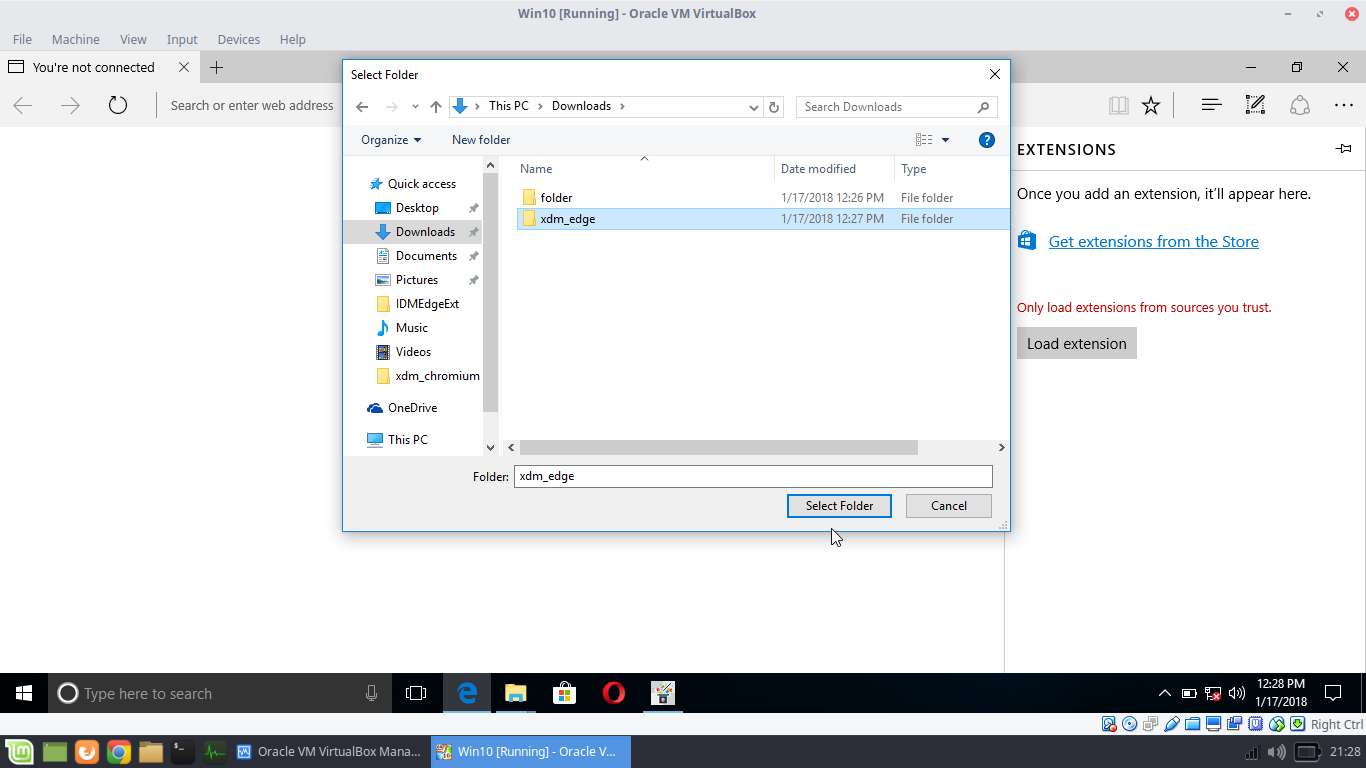Image resolution: width=1366 pixels, height=768 pixels.
Task: Open VirtualBox Input menu
Action: (x=182, y=39)
